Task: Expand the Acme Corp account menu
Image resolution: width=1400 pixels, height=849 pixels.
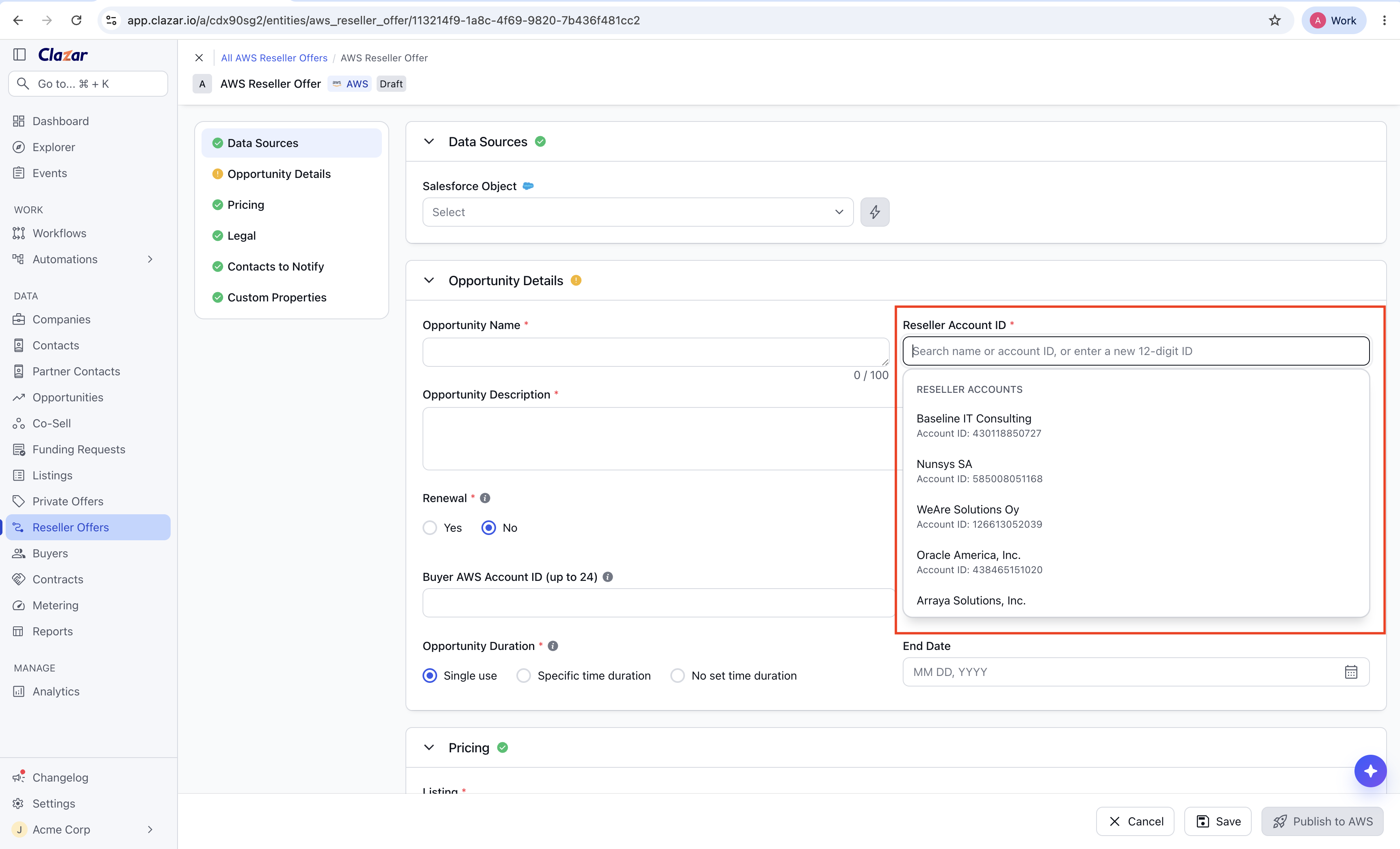Action: 150,830
